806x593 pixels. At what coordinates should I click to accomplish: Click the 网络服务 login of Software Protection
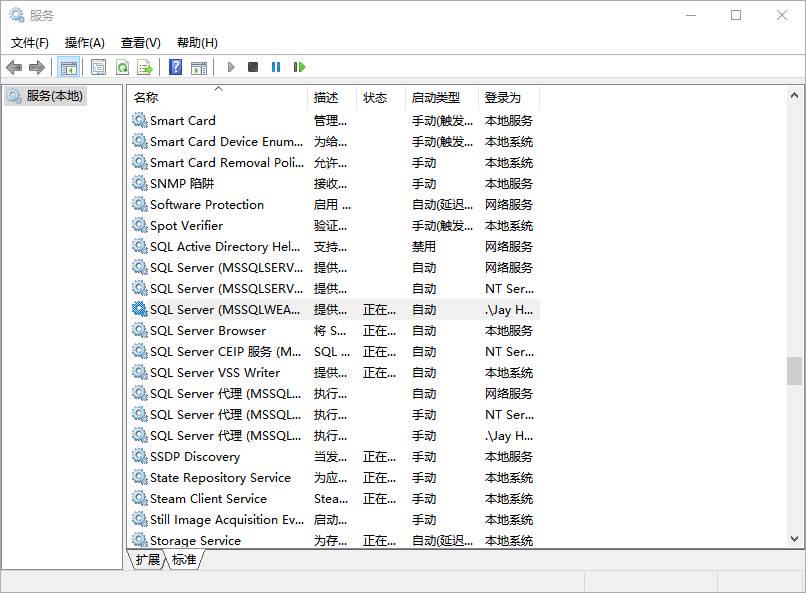(x=508, y=205)
